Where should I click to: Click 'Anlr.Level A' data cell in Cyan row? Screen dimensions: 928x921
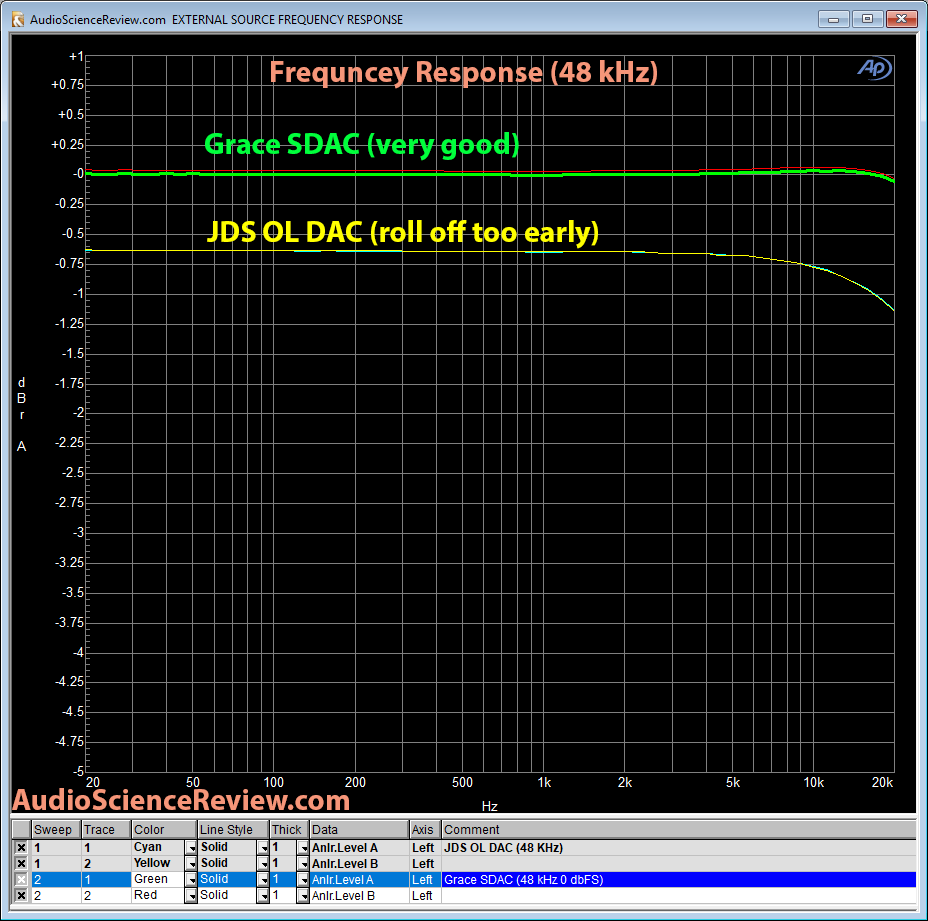click(x=359, y=848)
